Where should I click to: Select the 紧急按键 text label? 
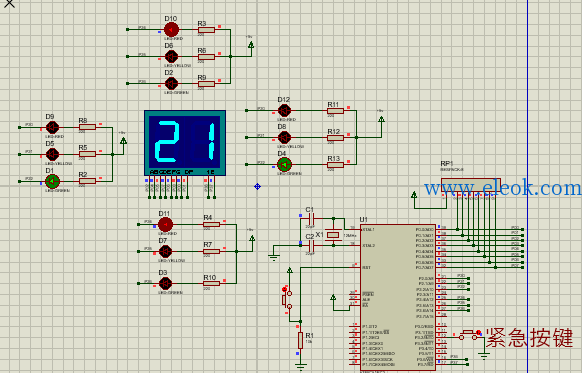coord(529,337)
